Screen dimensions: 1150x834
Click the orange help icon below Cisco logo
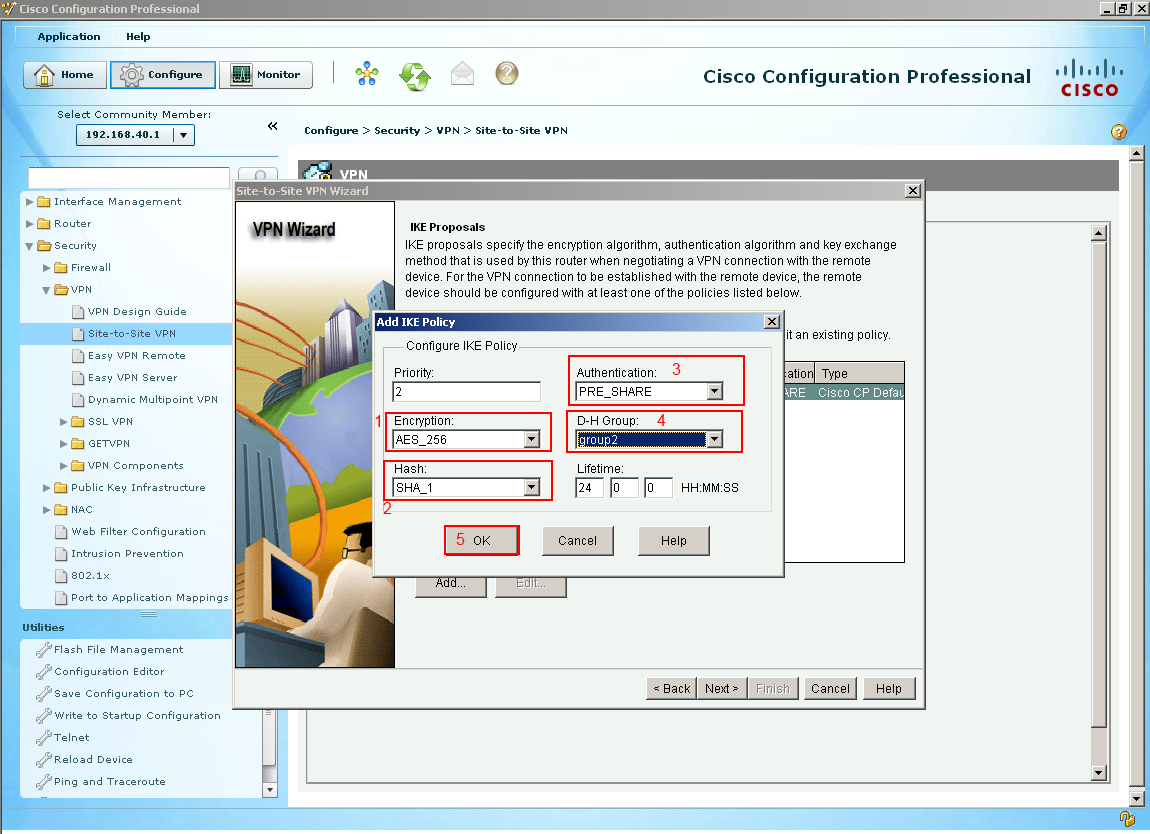coord(1118,132)
